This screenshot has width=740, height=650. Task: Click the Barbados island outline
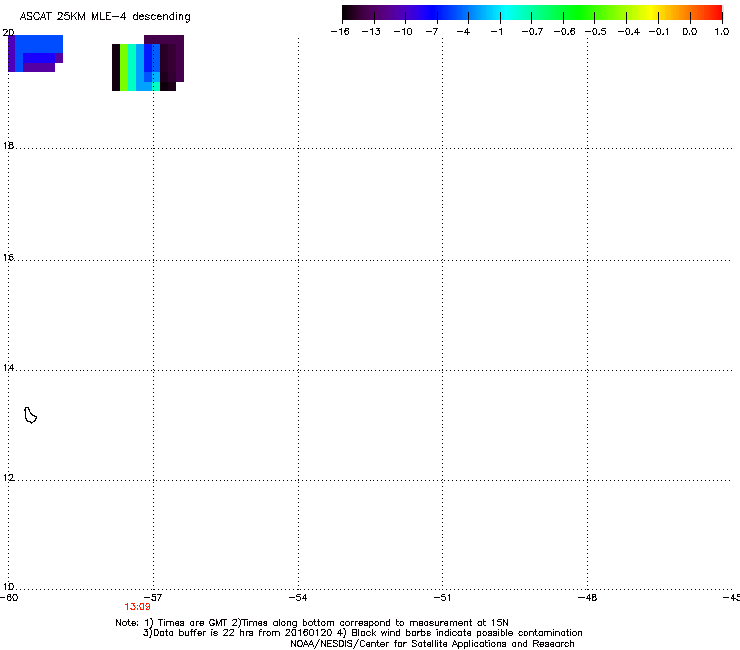30,415
